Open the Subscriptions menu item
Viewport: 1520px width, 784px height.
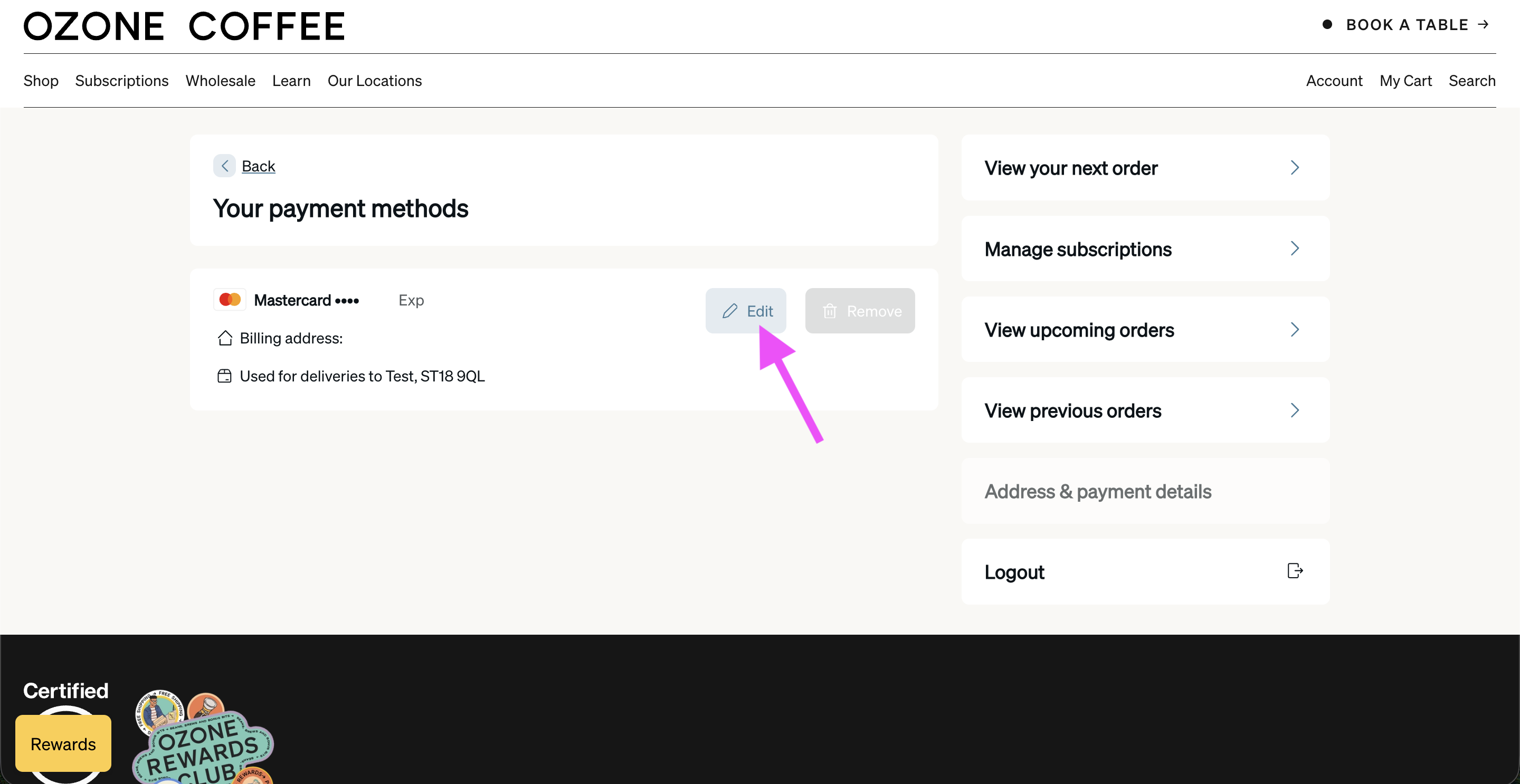[x=121, y=81]
